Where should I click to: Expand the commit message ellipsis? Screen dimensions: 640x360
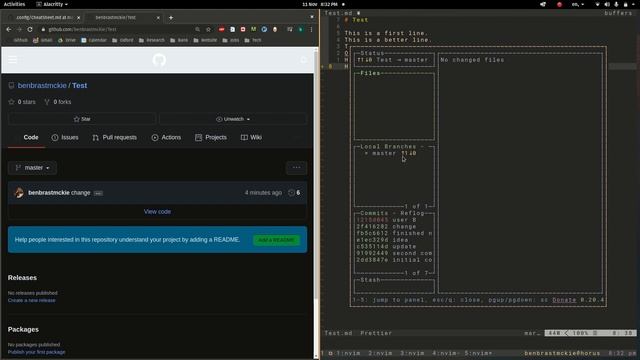(98, 193)
